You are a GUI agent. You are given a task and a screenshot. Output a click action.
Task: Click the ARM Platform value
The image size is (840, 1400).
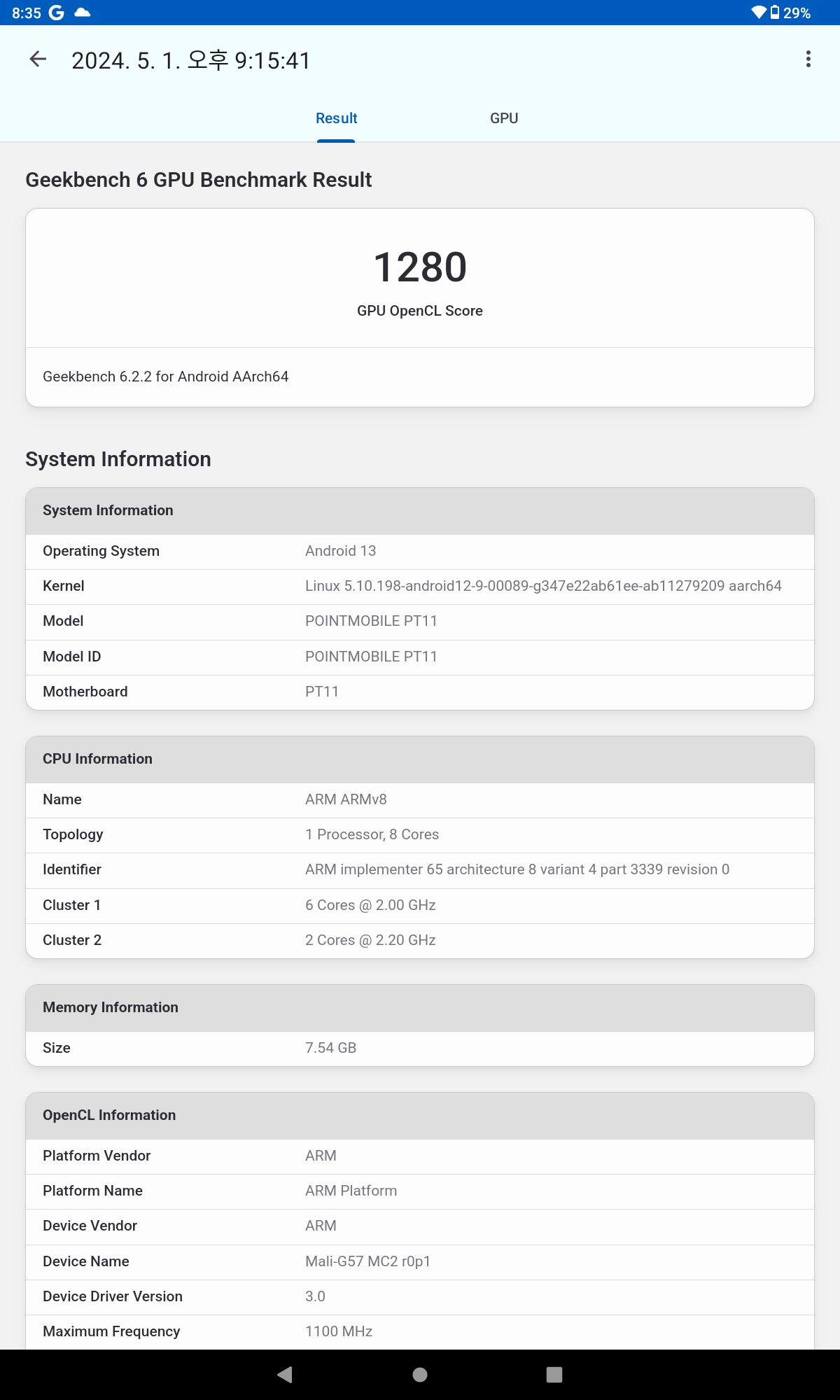[x=351, y=1191]
